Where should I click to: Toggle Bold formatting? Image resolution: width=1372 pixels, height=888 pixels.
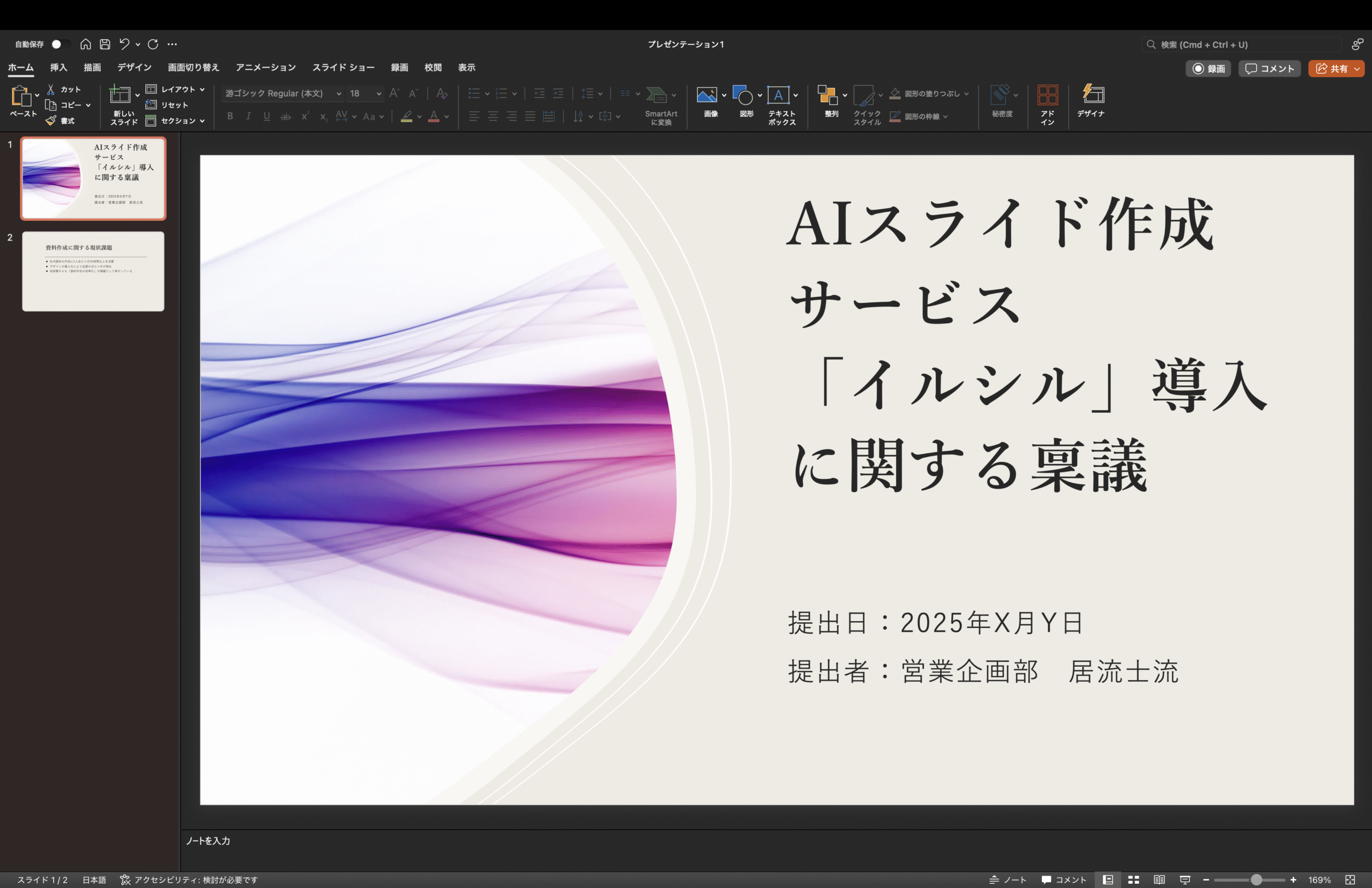coord(230,116)
